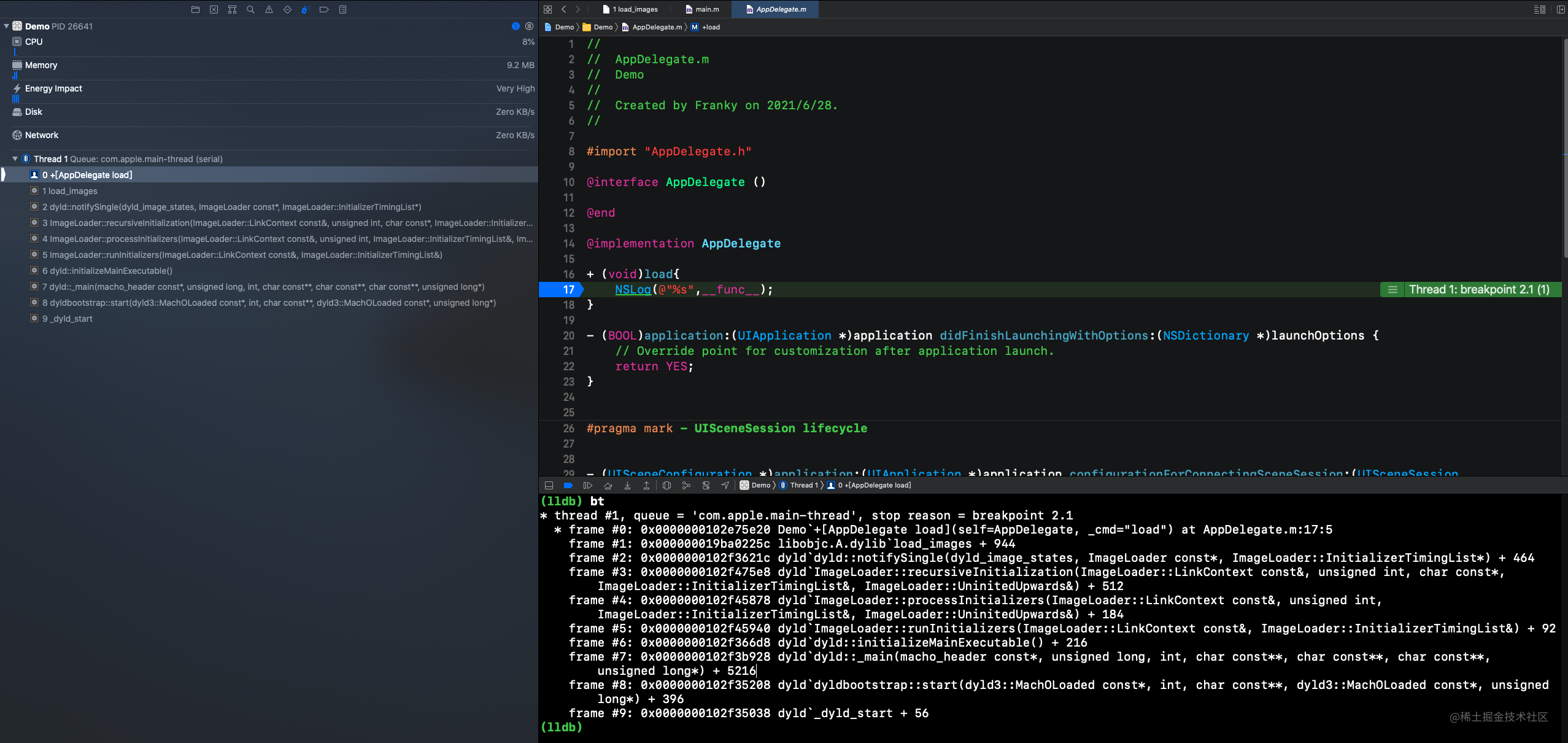This screenshot has width=1568, height=743.
Task: Click the Simulate Location arrow icon
Action: pyautogui.click(x=725, y=485)
